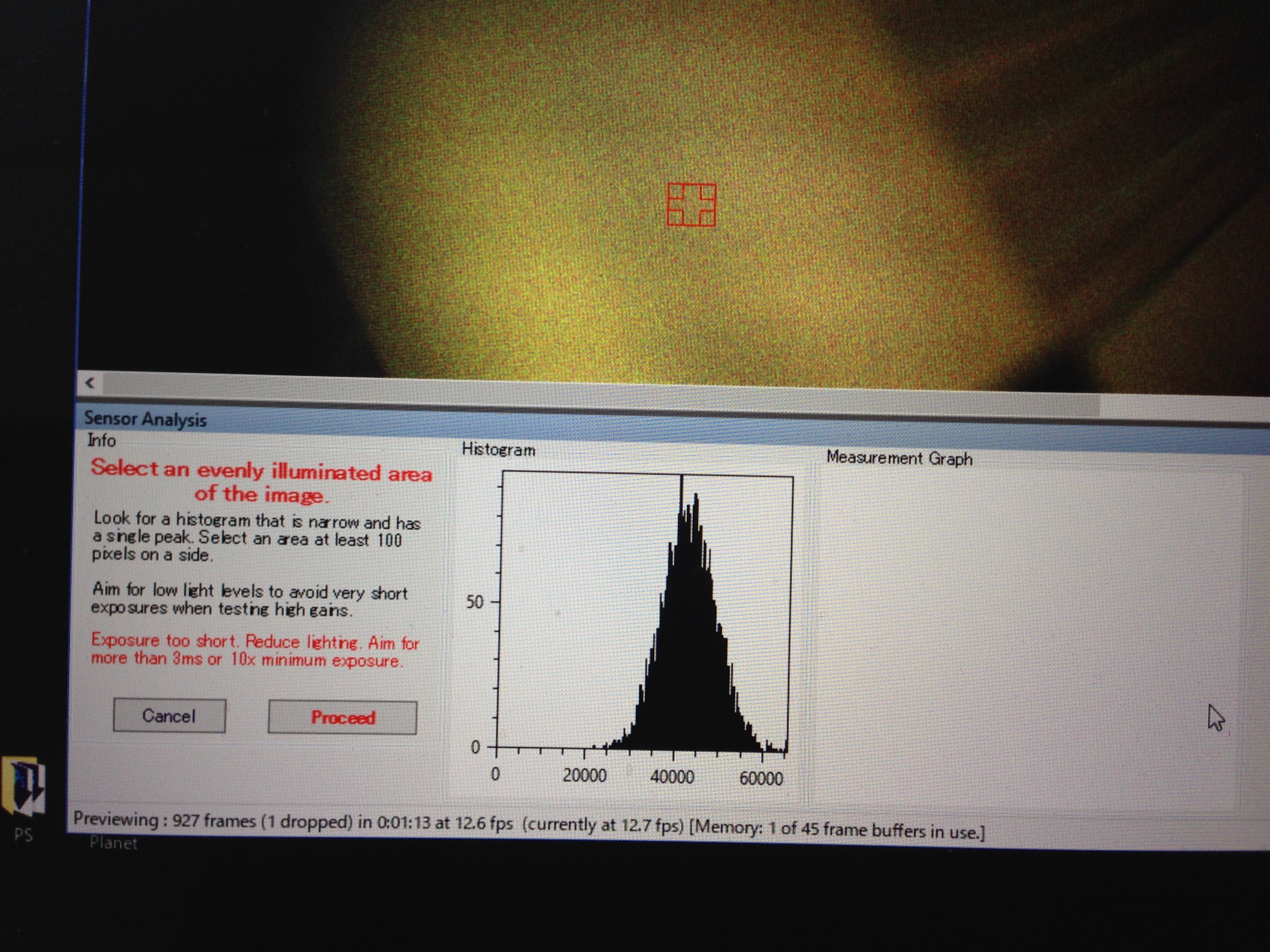Click the 'Histogram' label
Screen dimensions: 1270x952
tap(498, 450)
